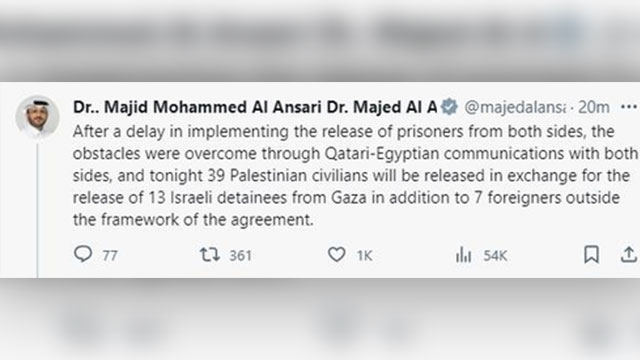Click the thread line below the avatar
Viewport: 640px width, 360px height.
pyautogui.click(x=38, y=210)
